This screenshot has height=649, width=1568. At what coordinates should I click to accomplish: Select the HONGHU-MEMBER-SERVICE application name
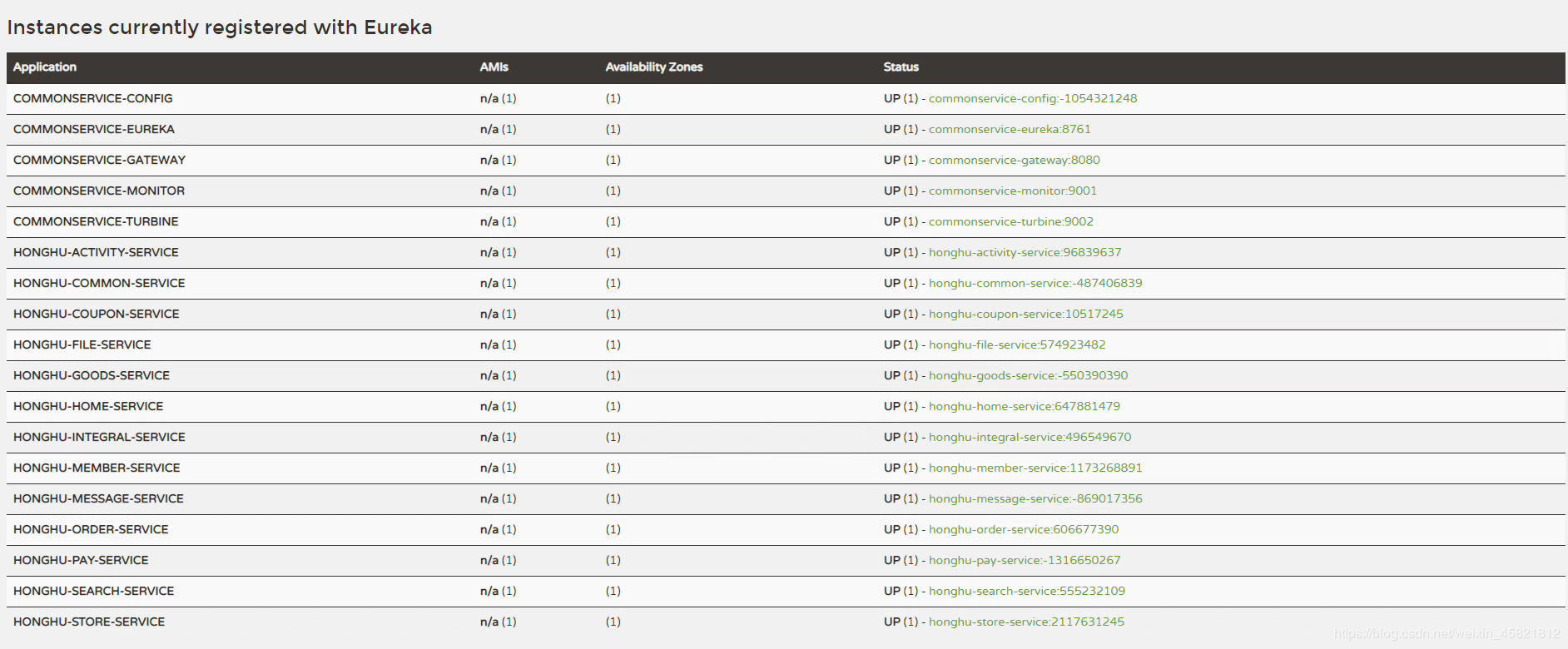pyautogui.click(x=97, y=468)
